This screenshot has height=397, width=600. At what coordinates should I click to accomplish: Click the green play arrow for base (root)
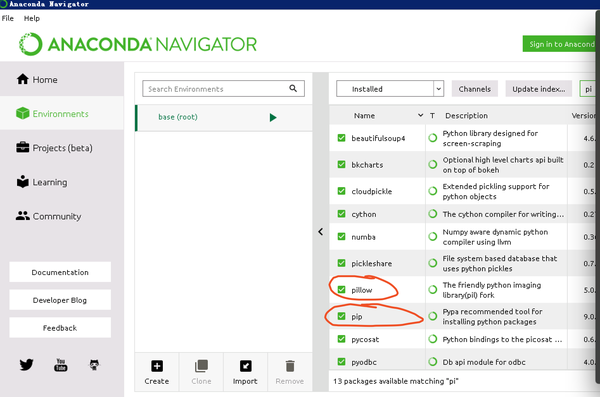pyautogui.click(x=273, y=118)
